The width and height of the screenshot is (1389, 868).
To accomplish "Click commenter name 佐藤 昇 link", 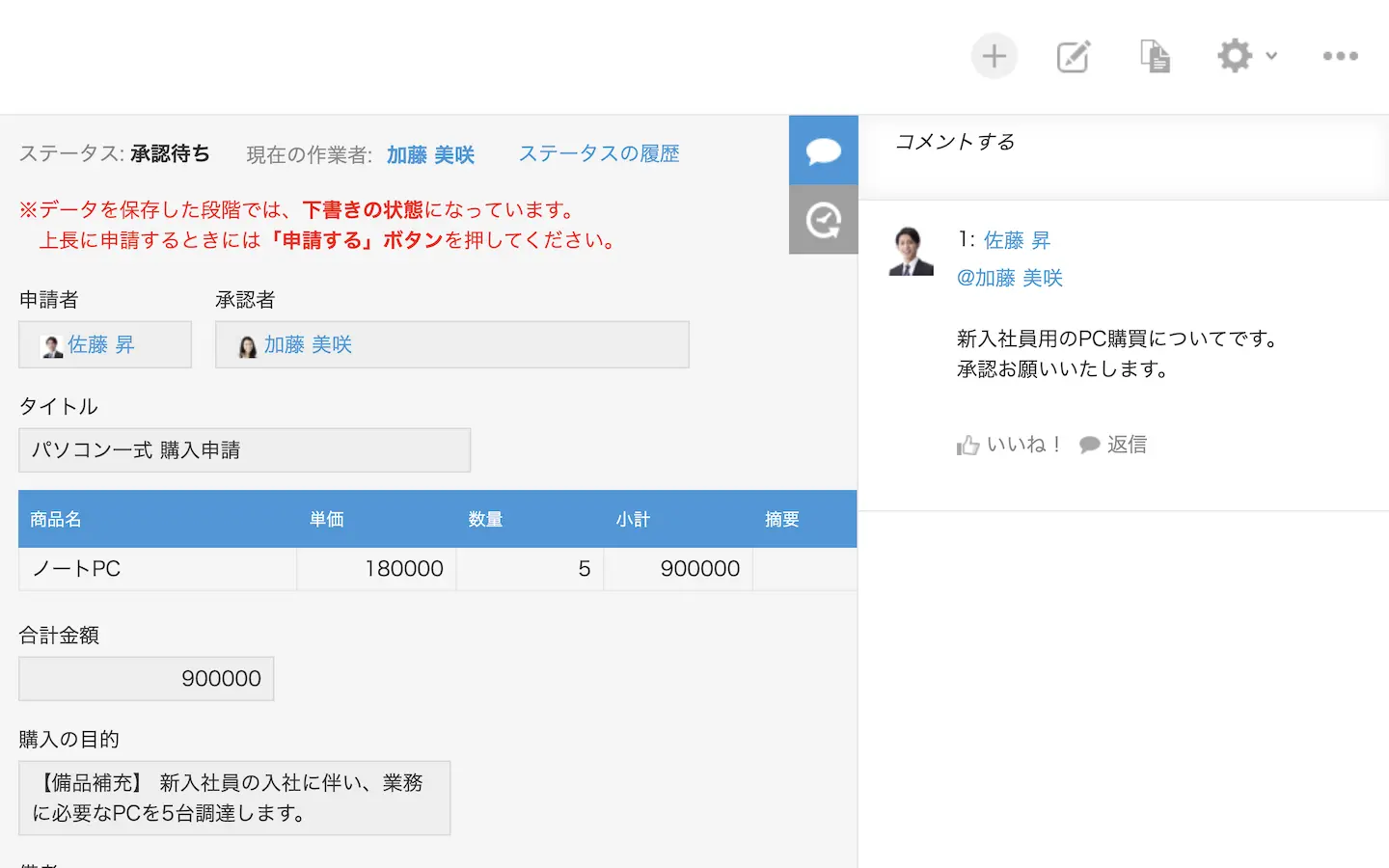I will pos(1017,240).
